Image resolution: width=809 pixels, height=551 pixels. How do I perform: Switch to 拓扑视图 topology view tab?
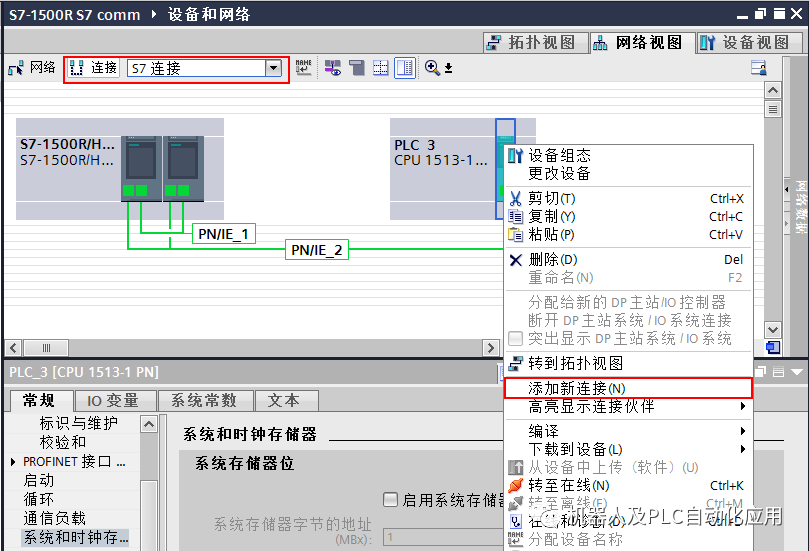[x=536, y=42]
